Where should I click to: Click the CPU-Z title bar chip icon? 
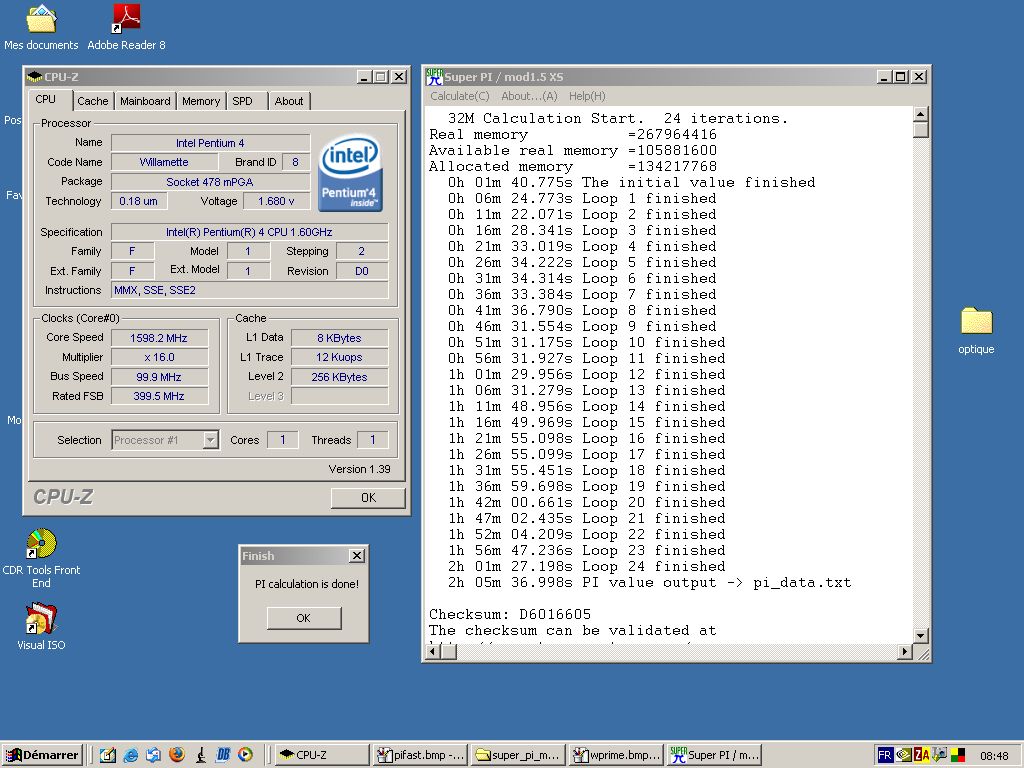tap(35, 77)
